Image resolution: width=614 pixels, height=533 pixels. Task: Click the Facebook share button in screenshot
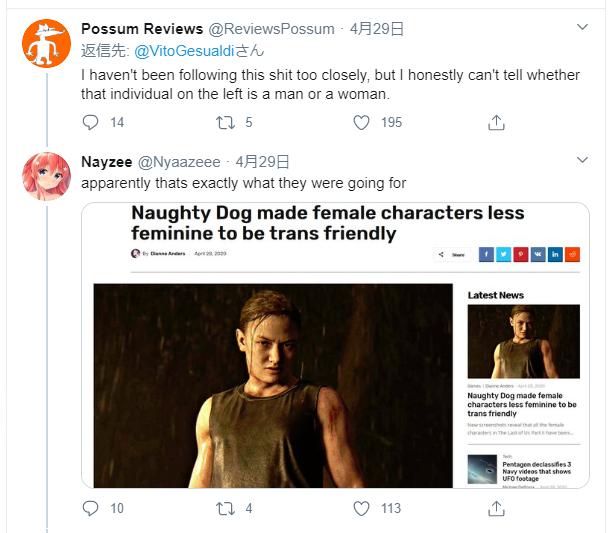[486, 255]
